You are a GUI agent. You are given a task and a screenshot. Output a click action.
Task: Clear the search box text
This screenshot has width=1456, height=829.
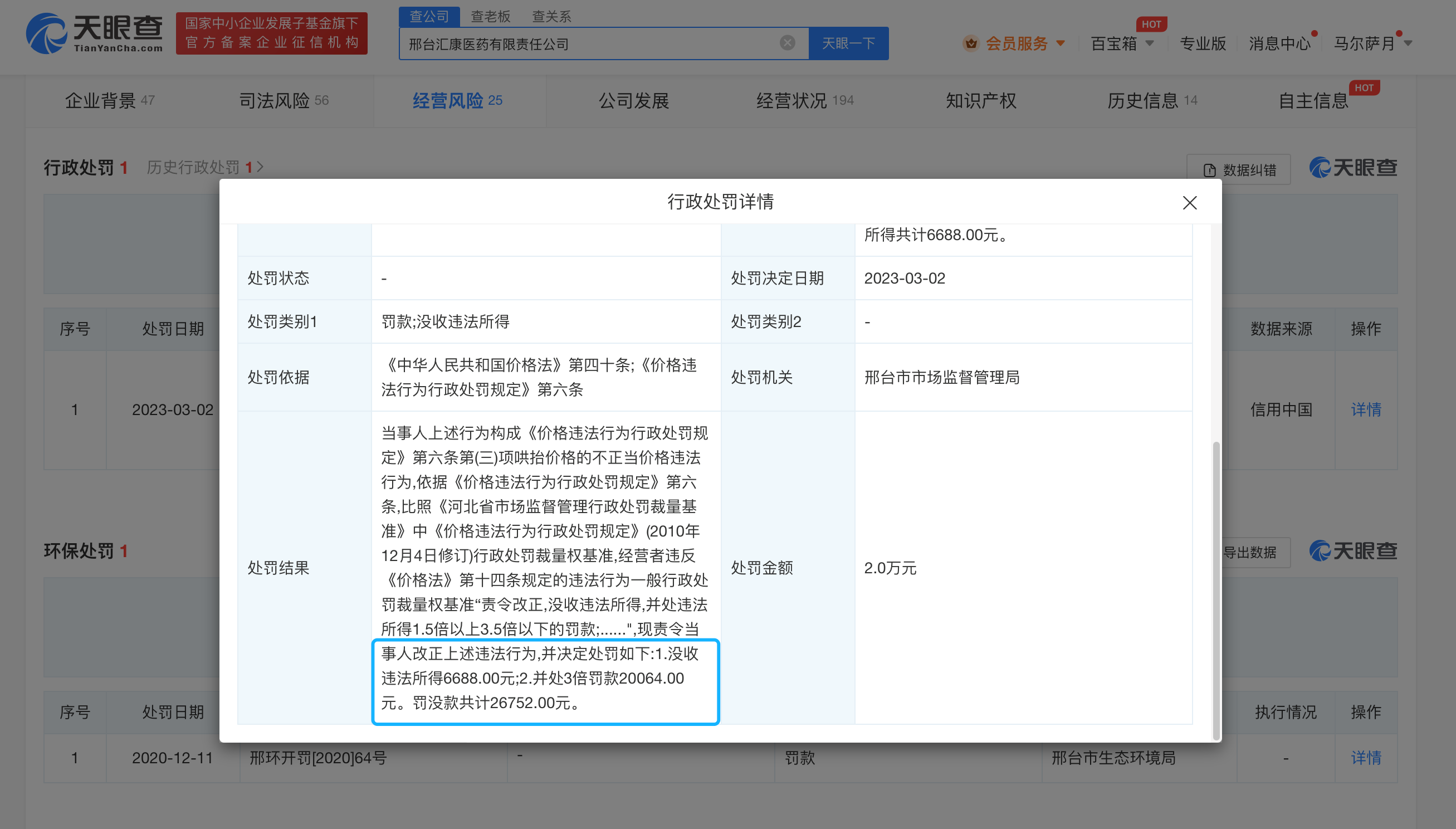click(x=787, y=43)
